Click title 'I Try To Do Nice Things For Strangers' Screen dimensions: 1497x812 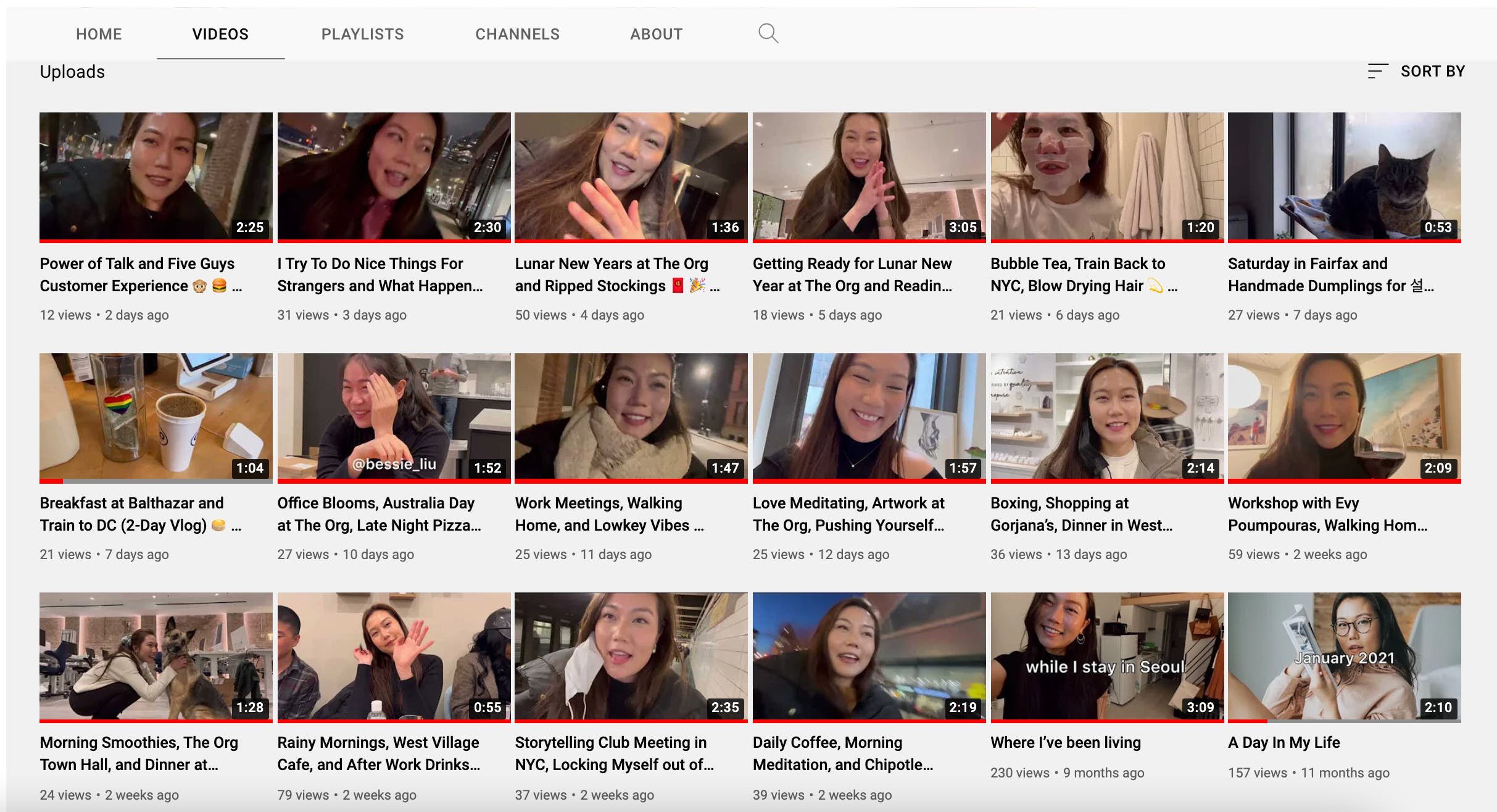click(379, 275)
